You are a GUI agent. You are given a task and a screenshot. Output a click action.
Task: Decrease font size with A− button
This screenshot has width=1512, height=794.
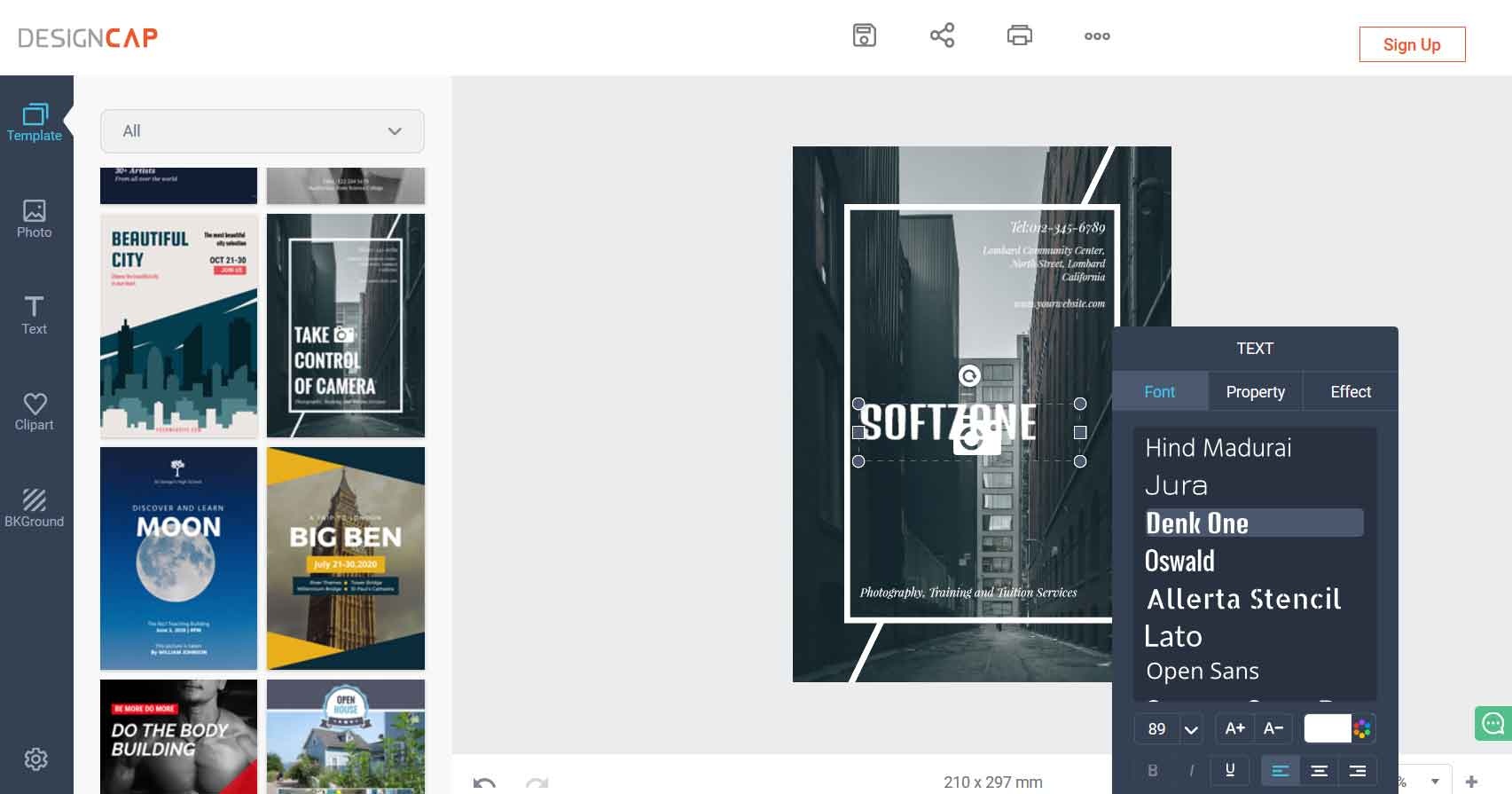click(1273, 728)
